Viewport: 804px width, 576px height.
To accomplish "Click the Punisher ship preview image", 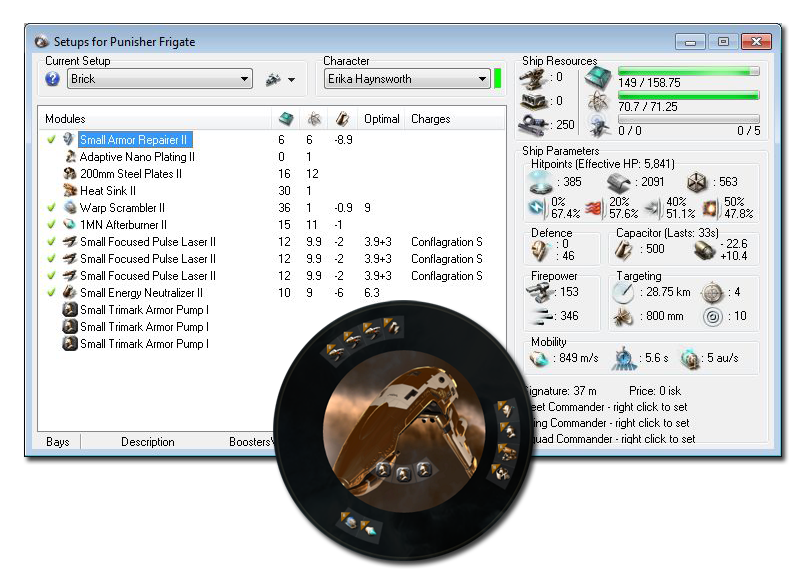I will [x=404, y=430].
